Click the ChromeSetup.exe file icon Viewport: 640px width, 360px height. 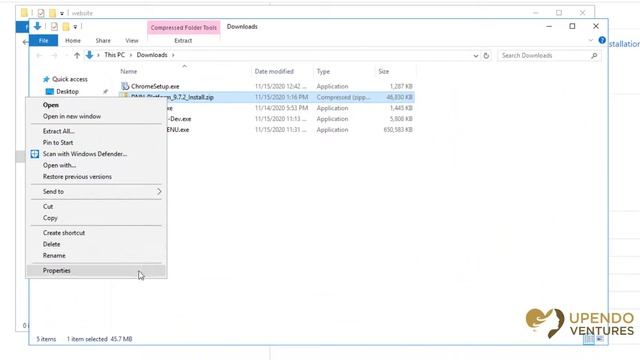[125, 86]
